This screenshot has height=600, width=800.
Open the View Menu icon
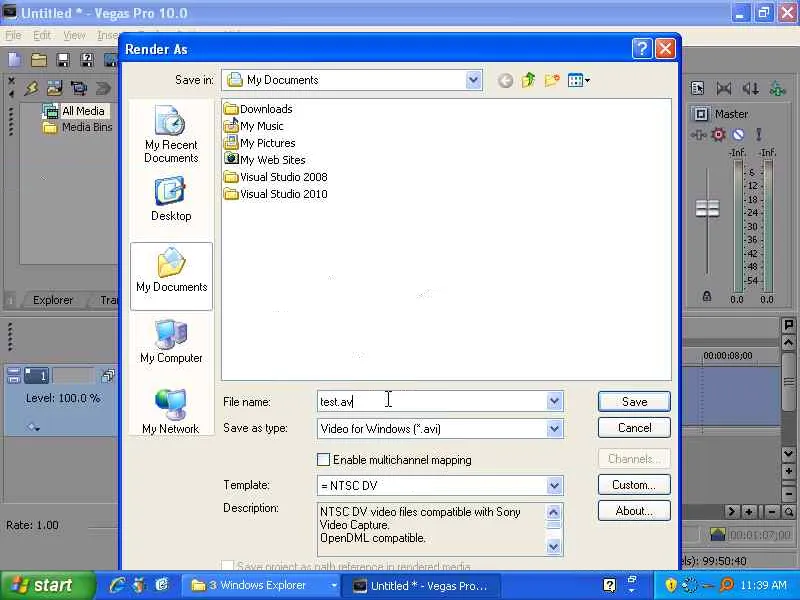click(x=579, y=80)
